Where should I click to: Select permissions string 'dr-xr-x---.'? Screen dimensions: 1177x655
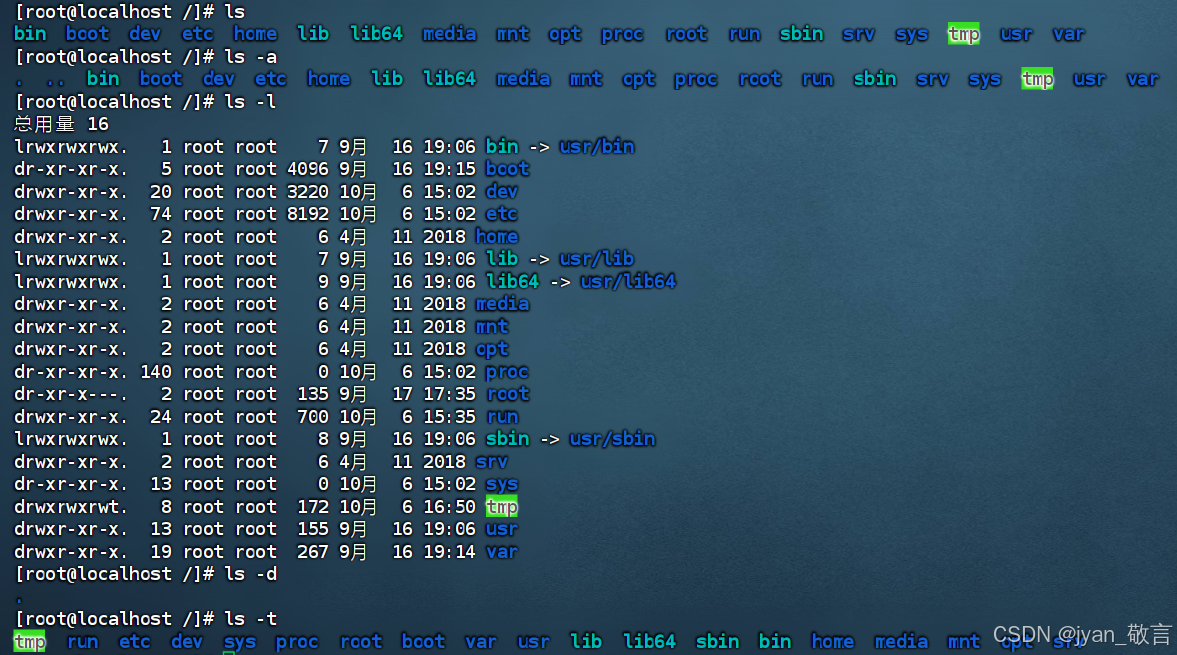coord(71,395)
